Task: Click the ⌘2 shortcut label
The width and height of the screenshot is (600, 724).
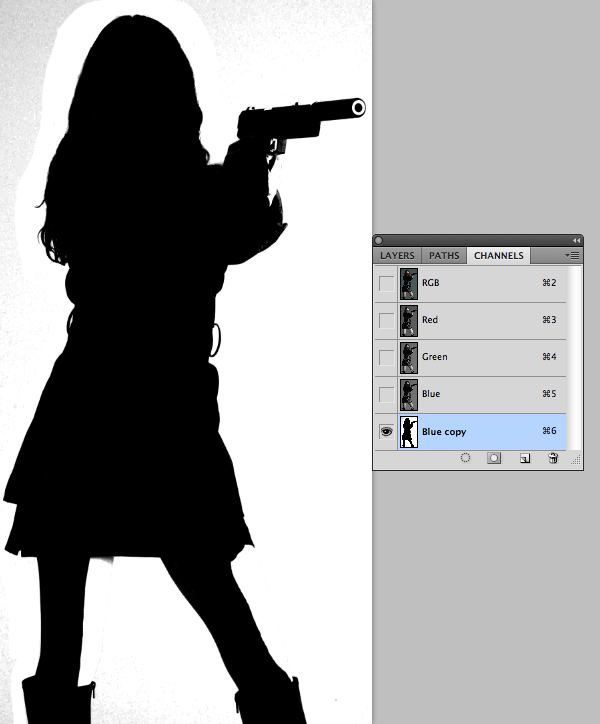Action: (549, 283)
